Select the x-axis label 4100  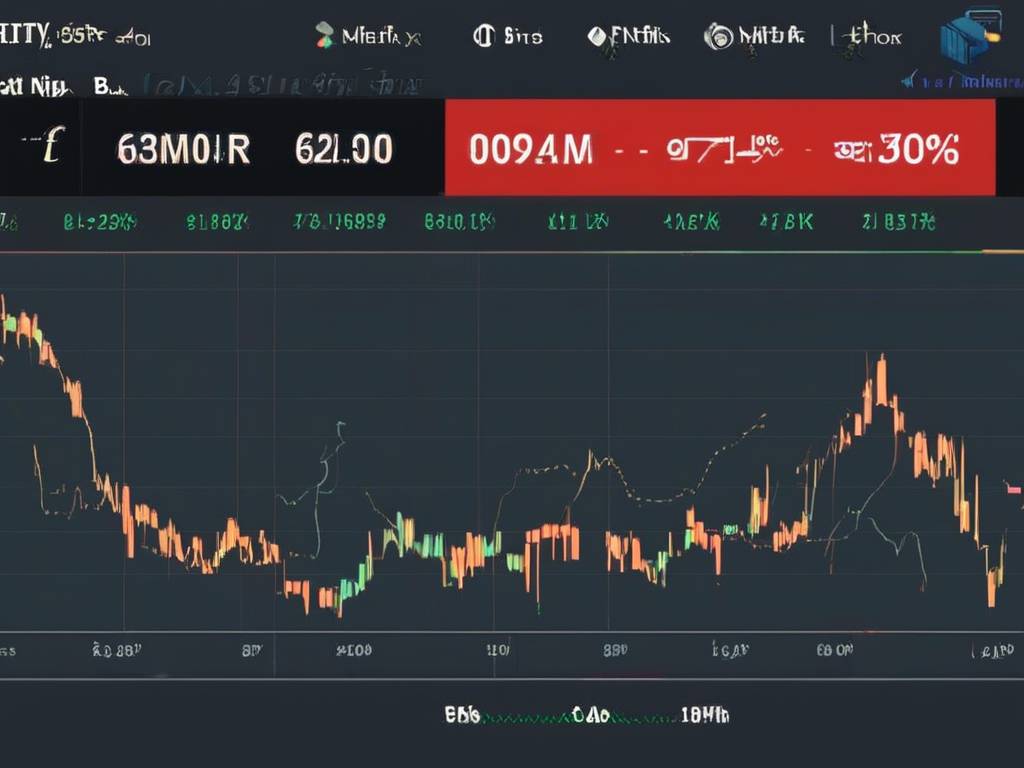(354, 650)
